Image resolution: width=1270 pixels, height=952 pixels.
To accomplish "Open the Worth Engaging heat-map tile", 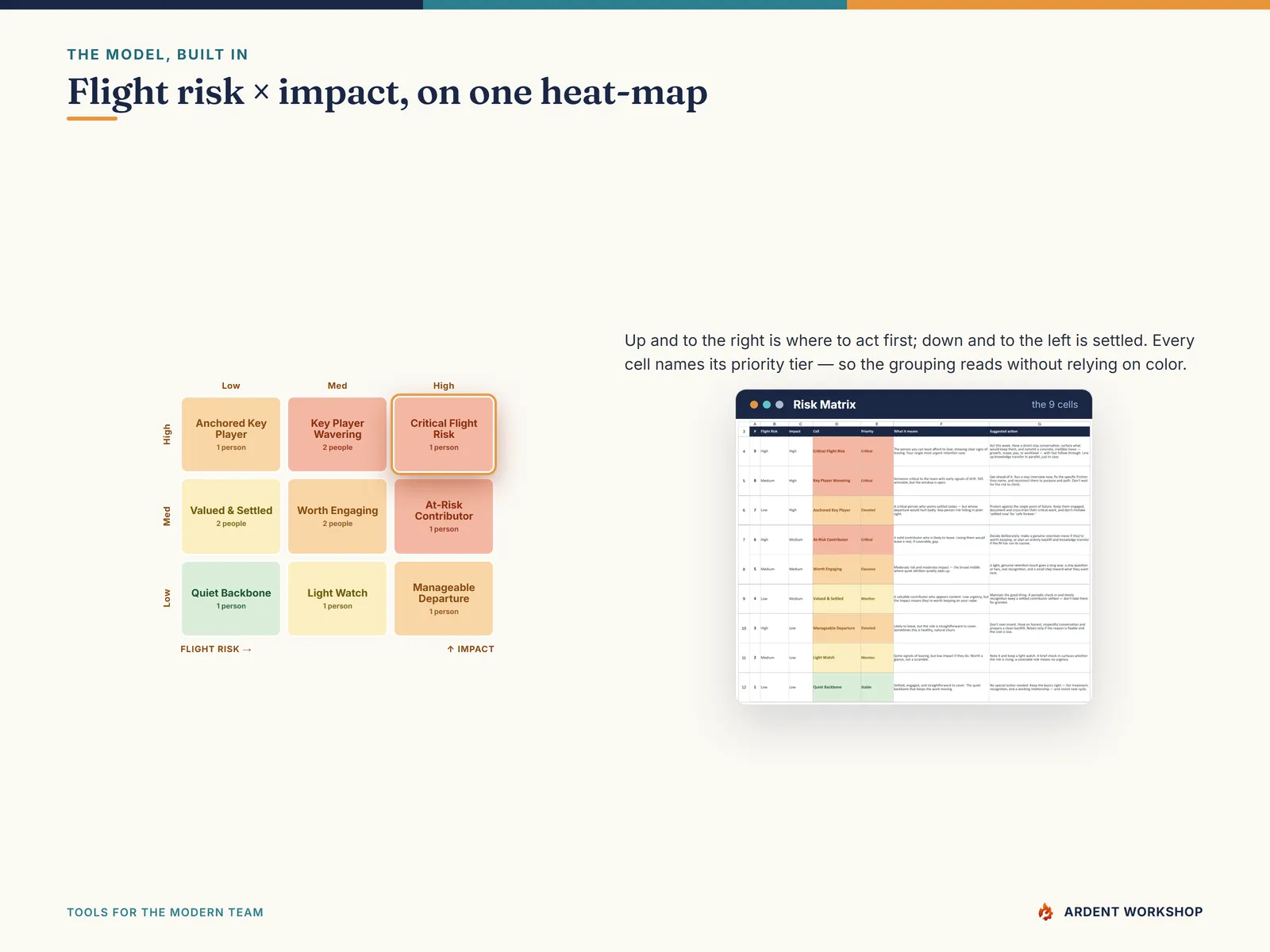I will click(337, 516).
